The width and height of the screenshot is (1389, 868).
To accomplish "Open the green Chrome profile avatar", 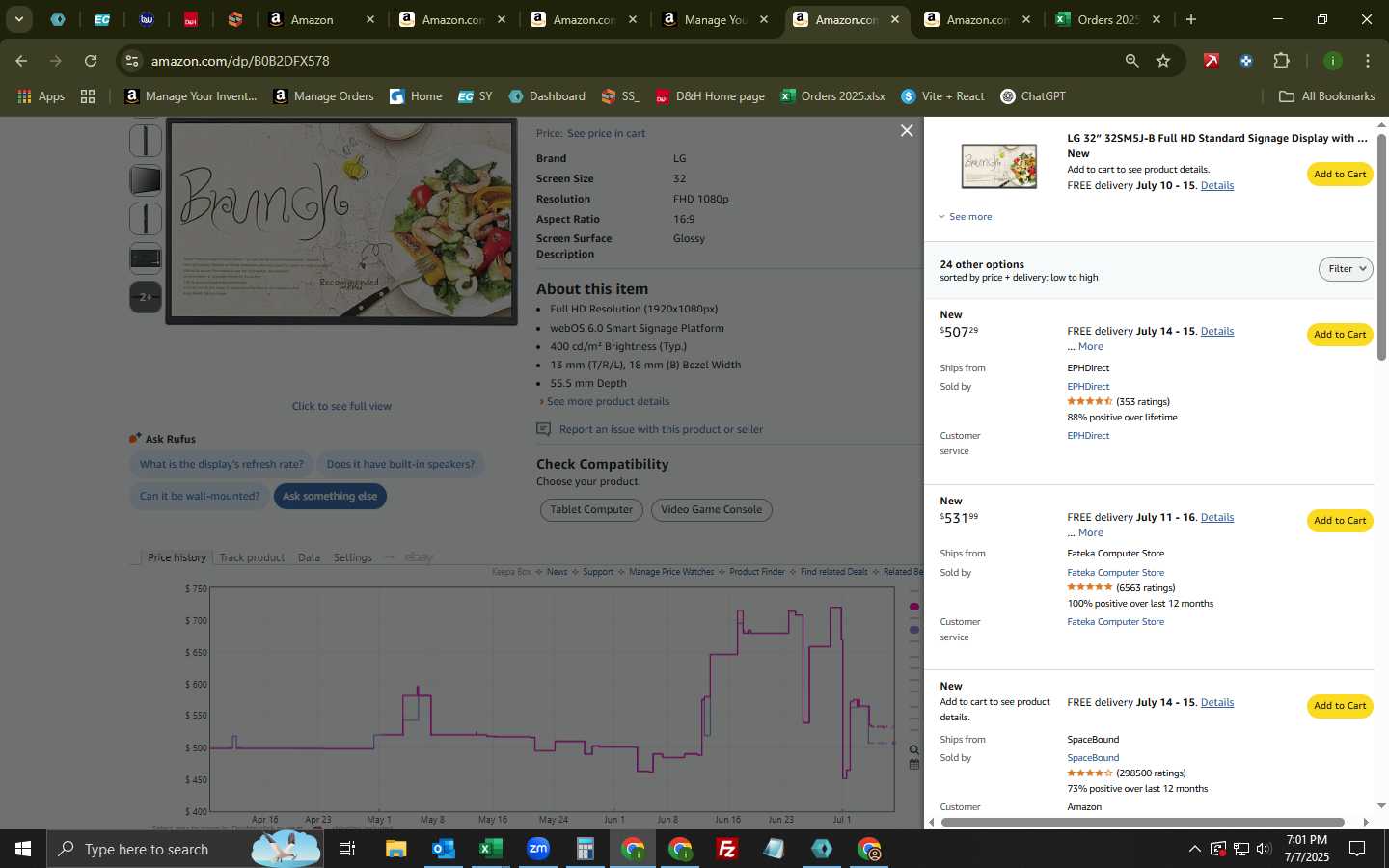I will pyautogui.click(x=1332, y=61).
